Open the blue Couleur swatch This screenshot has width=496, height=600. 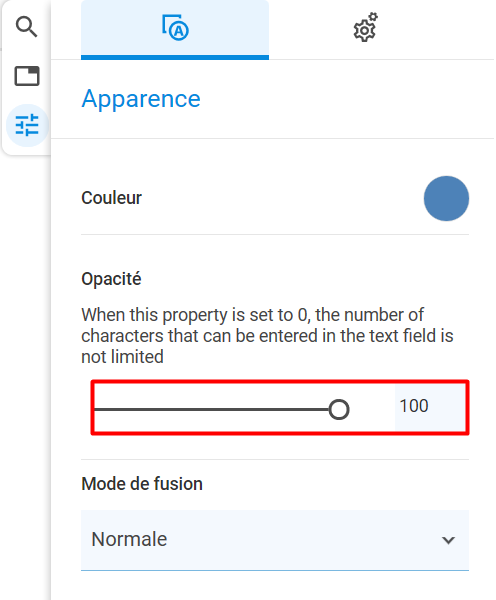tap(446, 199)
